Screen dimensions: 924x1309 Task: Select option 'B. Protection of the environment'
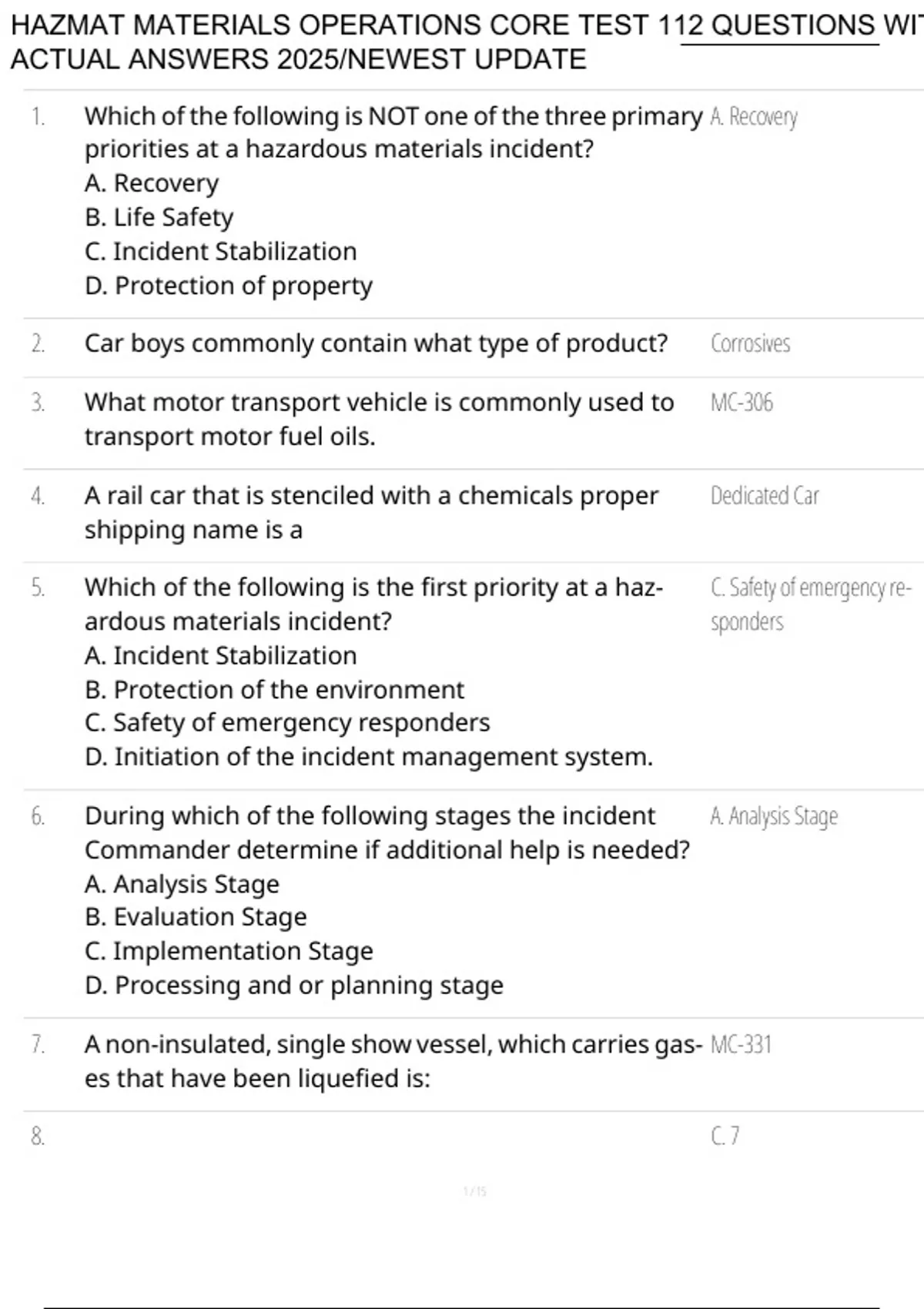[274, 689]
